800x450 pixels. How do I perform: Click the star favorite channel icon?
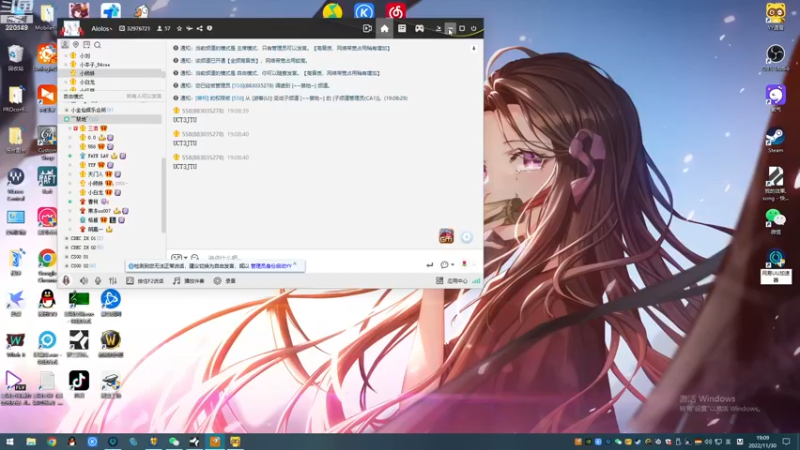(179, 29)
